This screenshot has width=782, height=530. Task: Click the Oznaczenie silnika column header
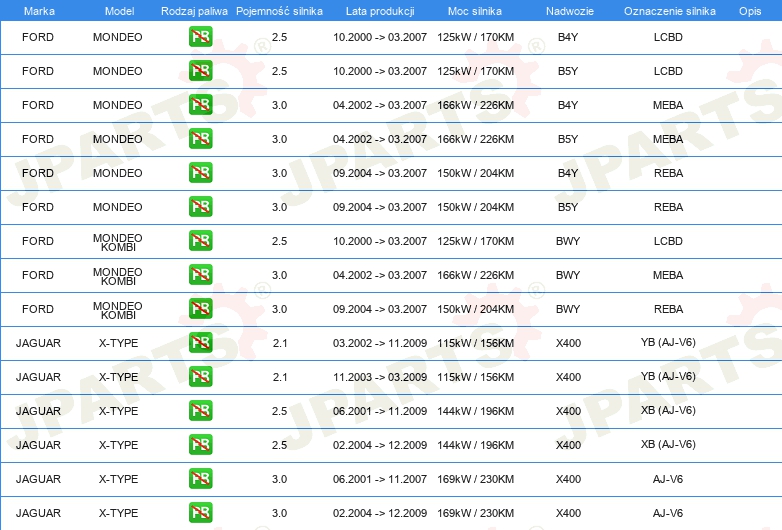[x=670, y=11]
